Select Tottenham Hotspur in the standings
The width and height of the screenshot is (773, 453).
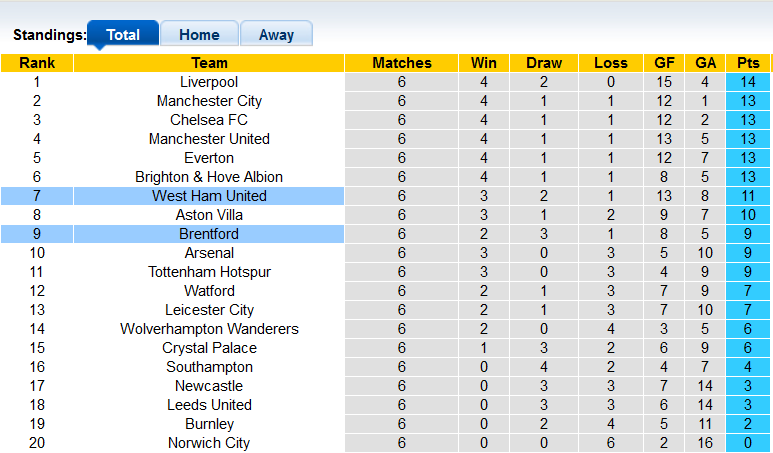coord(209,272)
